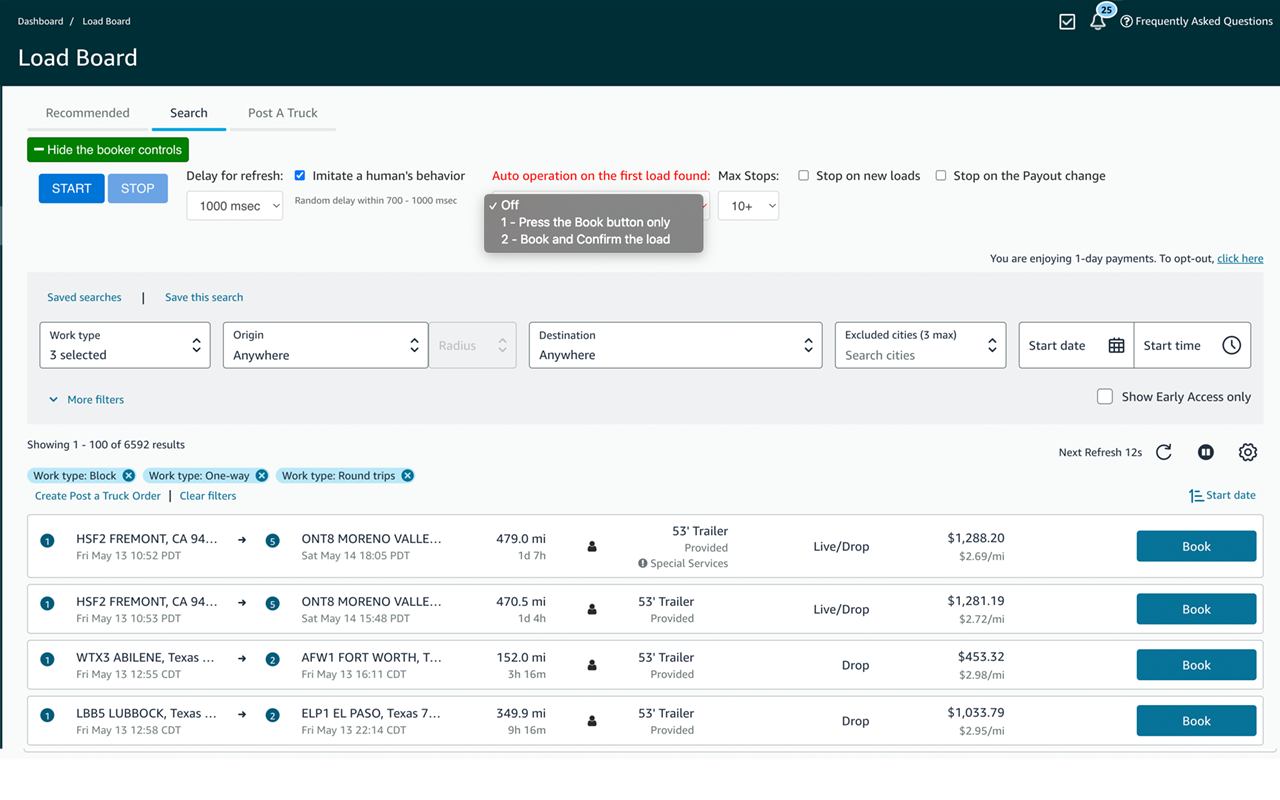Open the load board settings gear
Image resolution: width=1280 pixels, height=800 pixels.
point(1248,452)
